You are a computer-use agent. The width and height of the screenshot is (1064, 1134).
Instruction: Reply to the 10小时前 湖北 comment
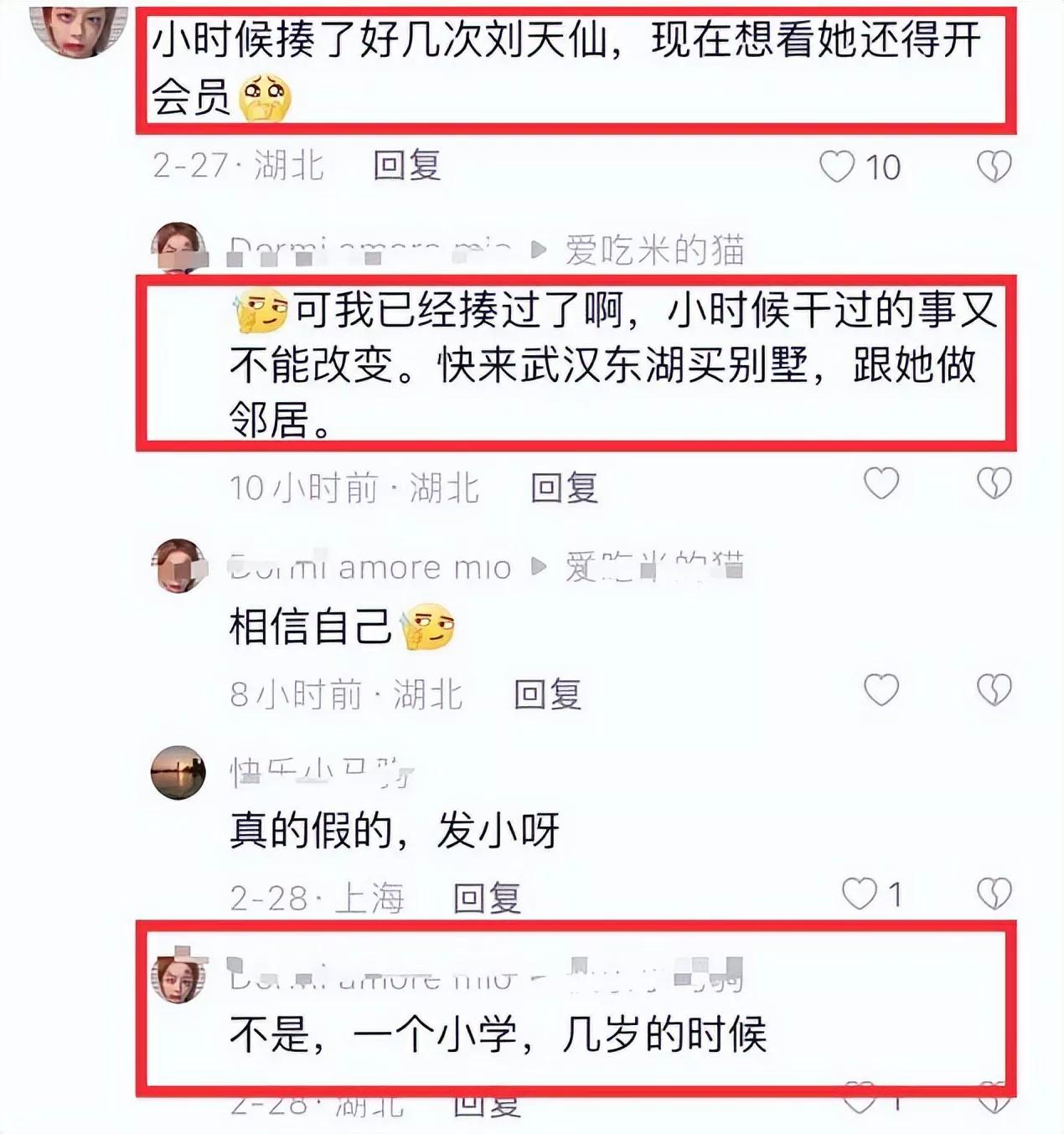(564, 487)
